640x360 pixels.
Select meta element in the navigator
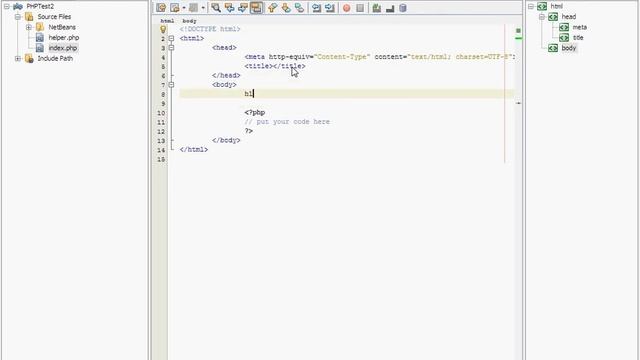pos(580,27)
